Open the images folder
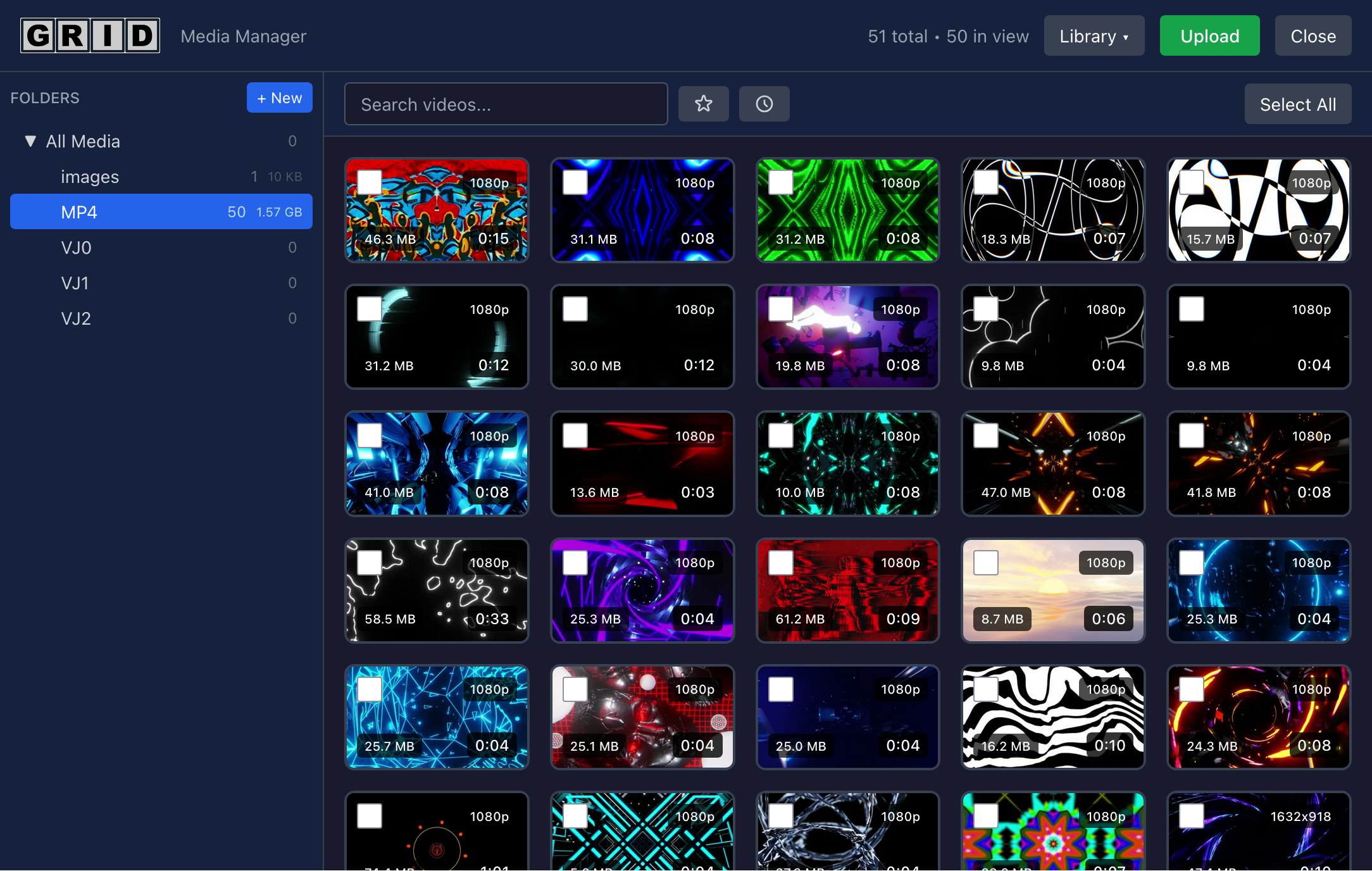Viewport: 1372px width, 871px height. tap(90, 177)
